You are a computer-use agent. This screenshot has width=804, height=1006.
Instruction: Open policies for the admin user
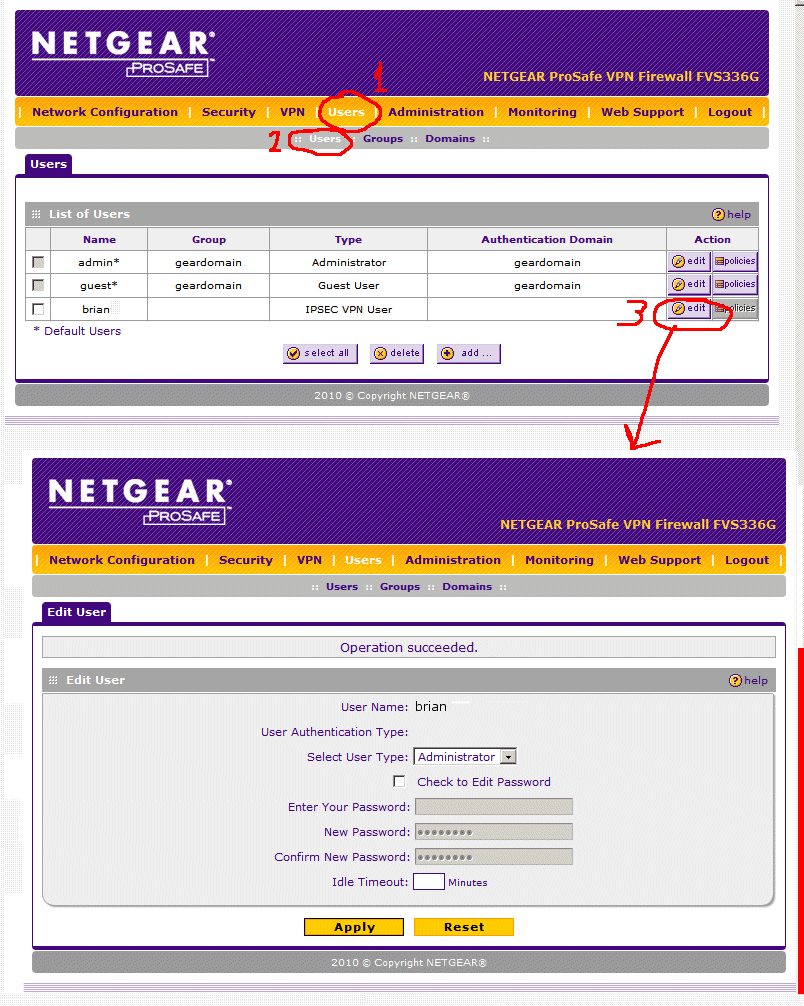point(735,261)
